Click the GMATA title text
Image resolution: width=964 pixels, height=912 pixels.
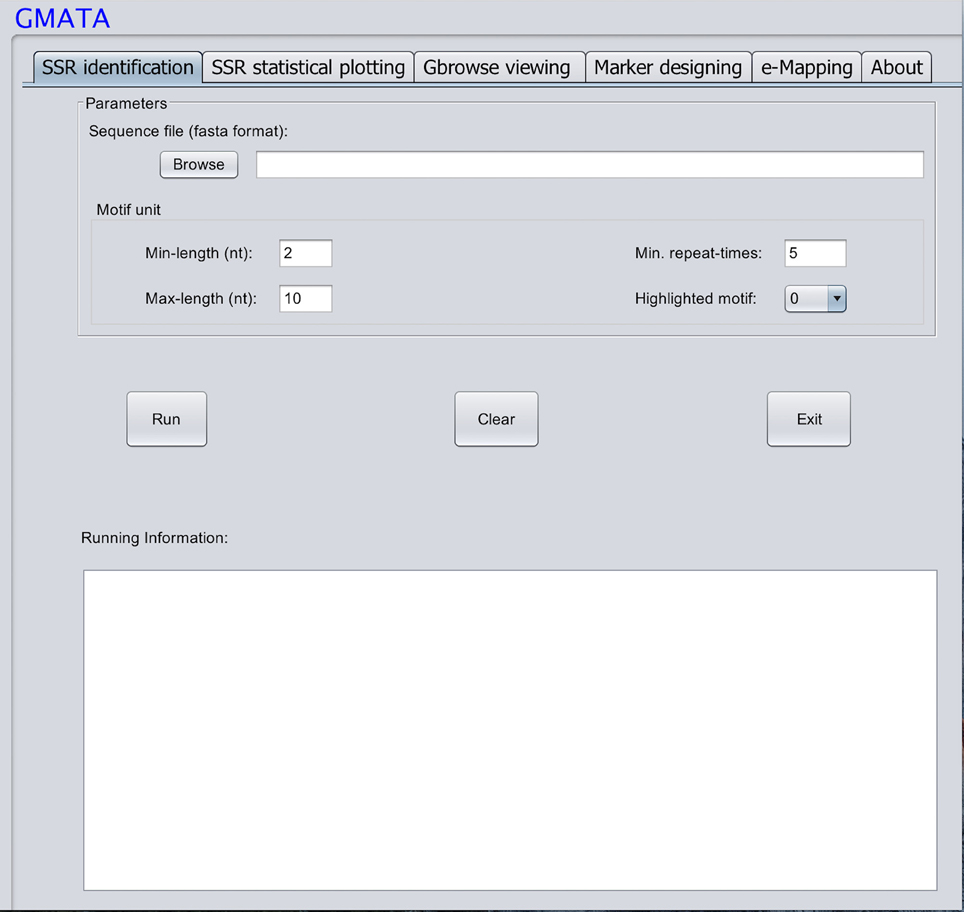(62, 18)
